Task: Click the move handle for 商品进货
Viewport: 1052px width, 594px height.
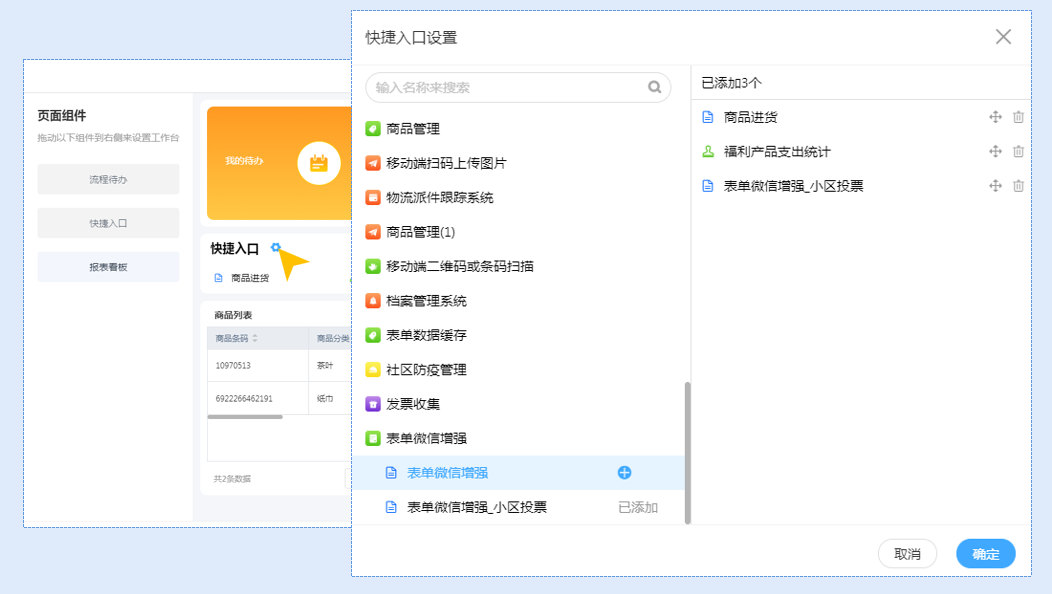Action: pyautogui.click(x=995, y=117)
